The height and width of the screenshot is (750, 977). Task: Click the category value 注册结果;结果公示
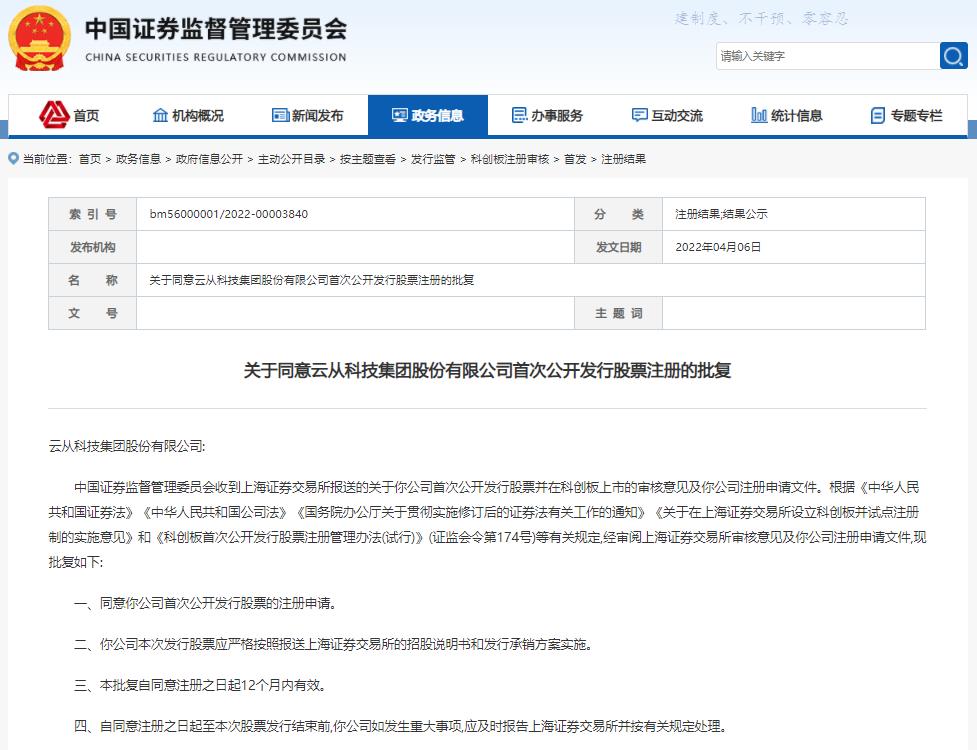[722, 214]
